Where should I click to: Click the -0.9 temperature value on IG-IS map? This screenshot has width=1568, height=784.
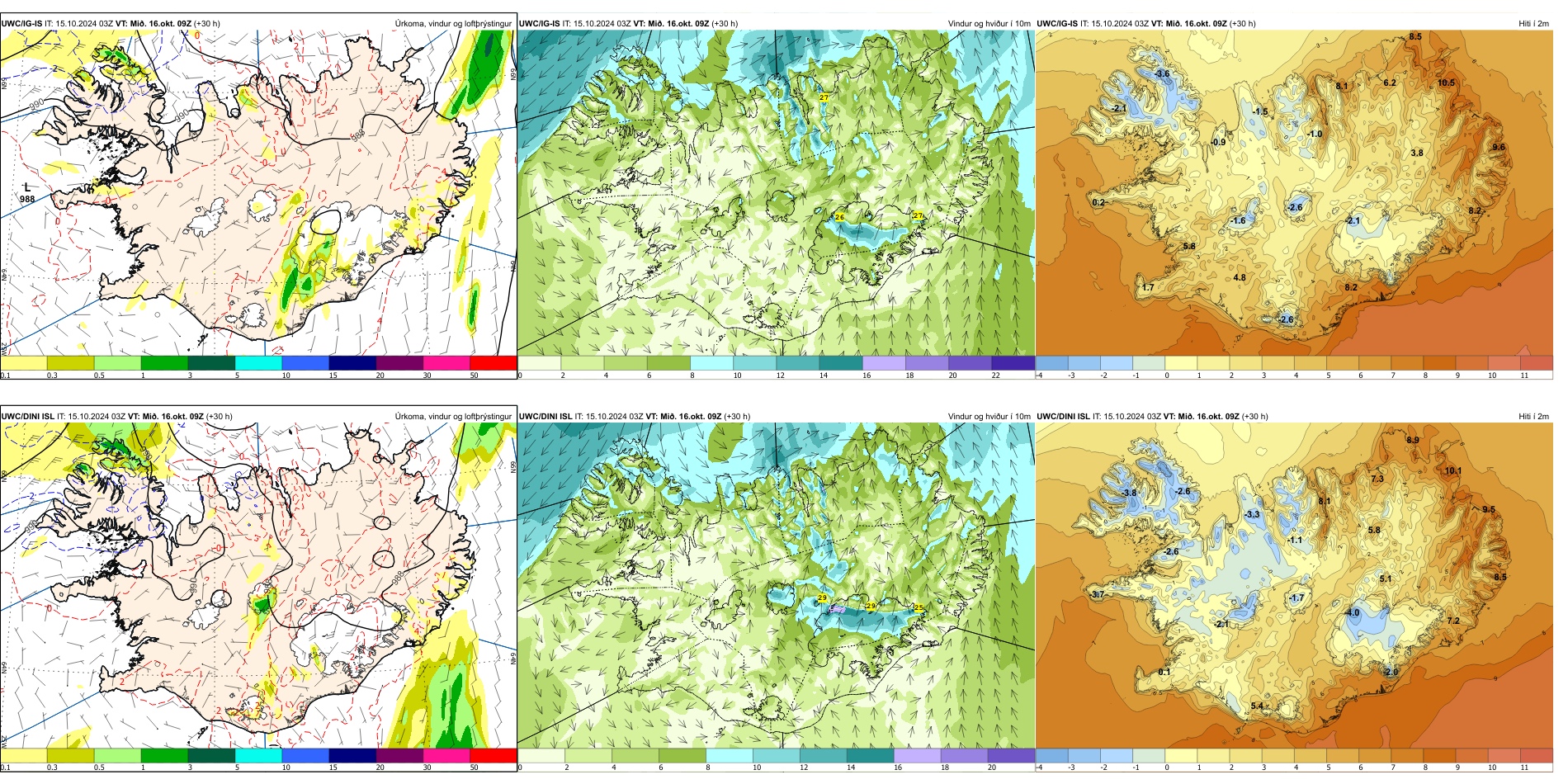point(1217,142)
